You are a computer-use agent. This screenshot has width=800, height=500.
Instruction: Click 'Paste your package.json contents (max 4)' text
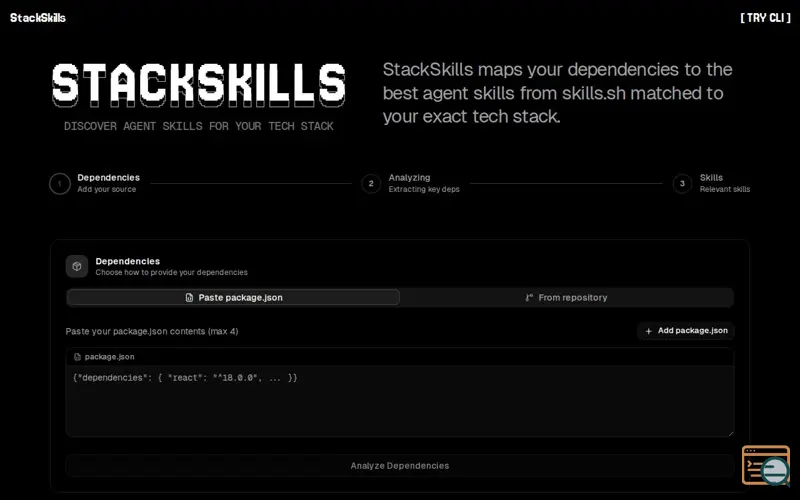click(152, 331)
